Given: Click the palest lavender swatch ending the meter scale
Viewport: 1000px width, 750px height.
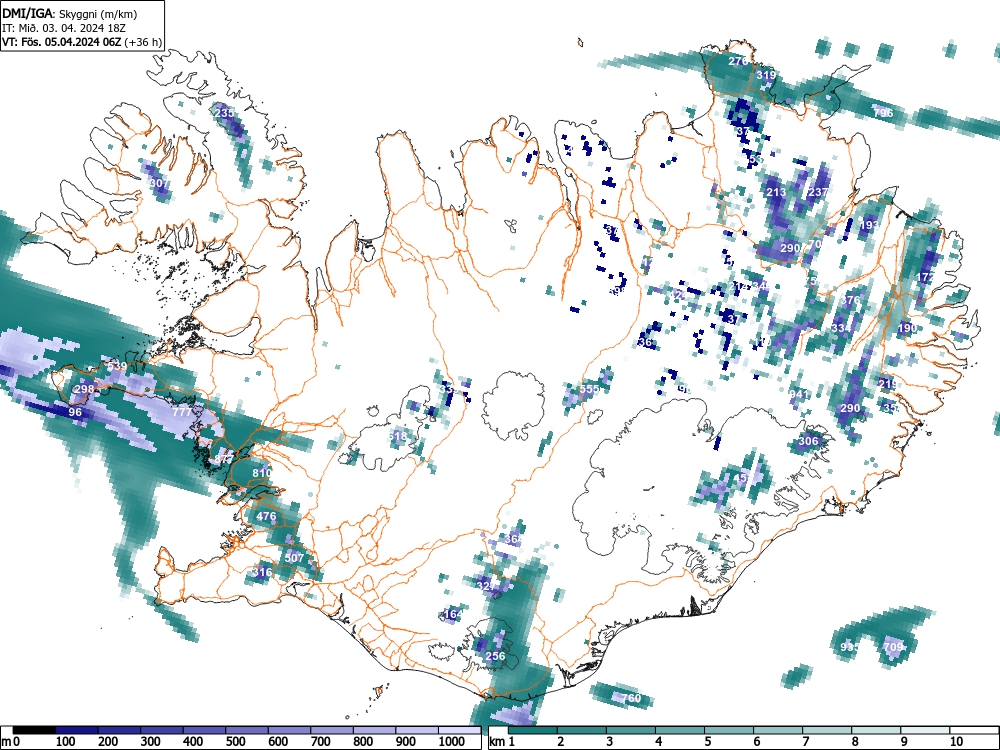Looking at the screenshot, I should pos(459,730).
